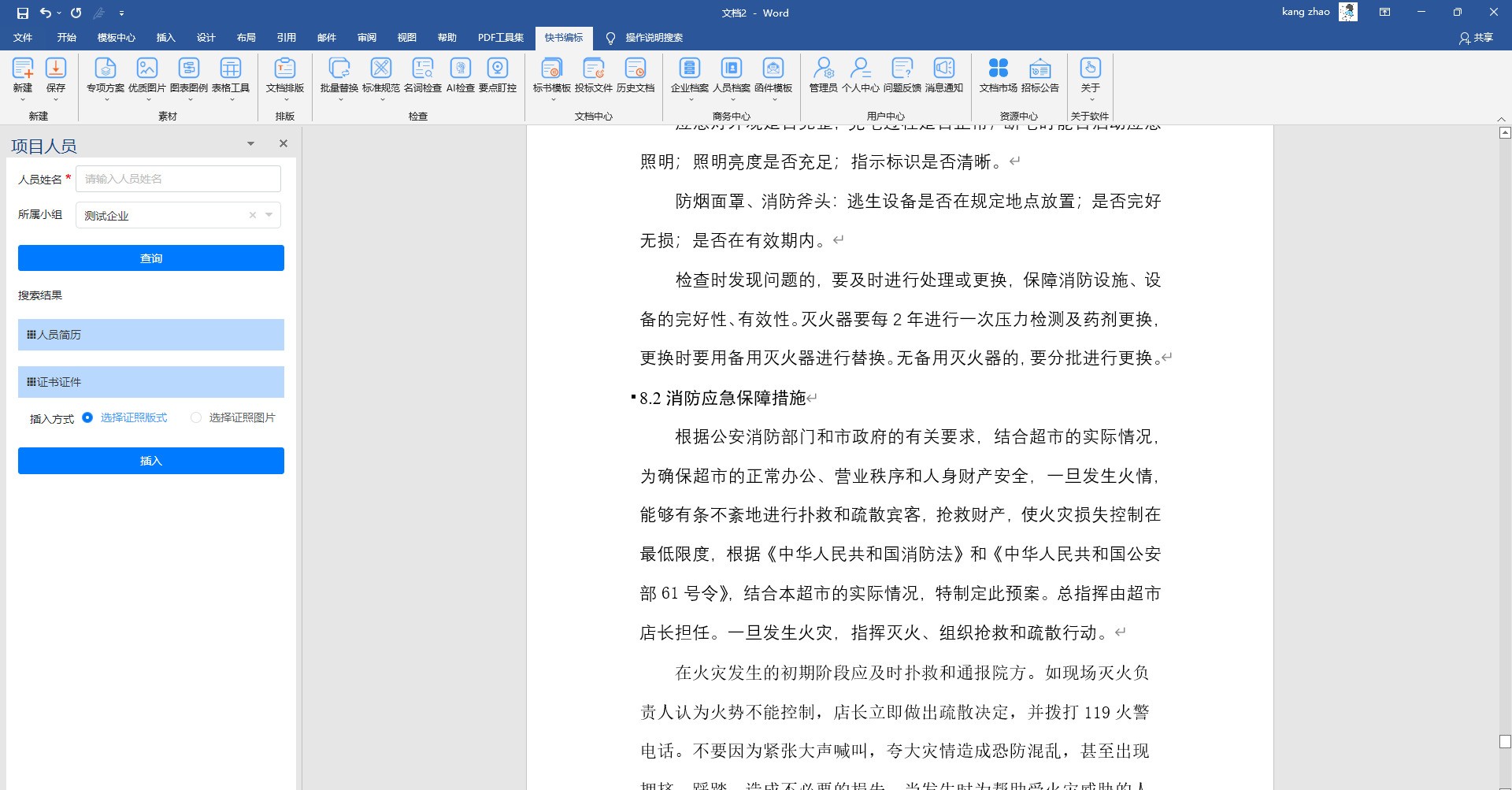Open the 人员简历 result section
This screenshot has width=1512, height=790.
point(151,335)
